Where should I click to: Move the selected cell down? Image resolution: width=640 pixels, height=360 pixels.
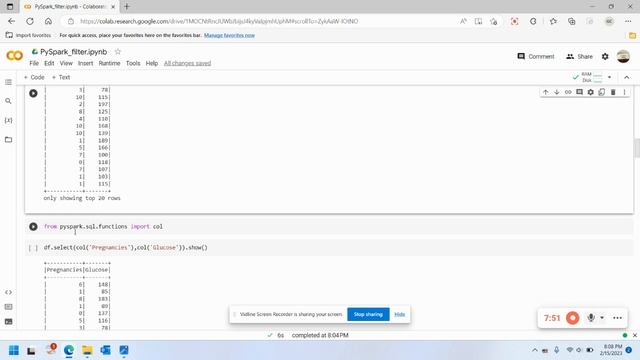click(557, 92)
